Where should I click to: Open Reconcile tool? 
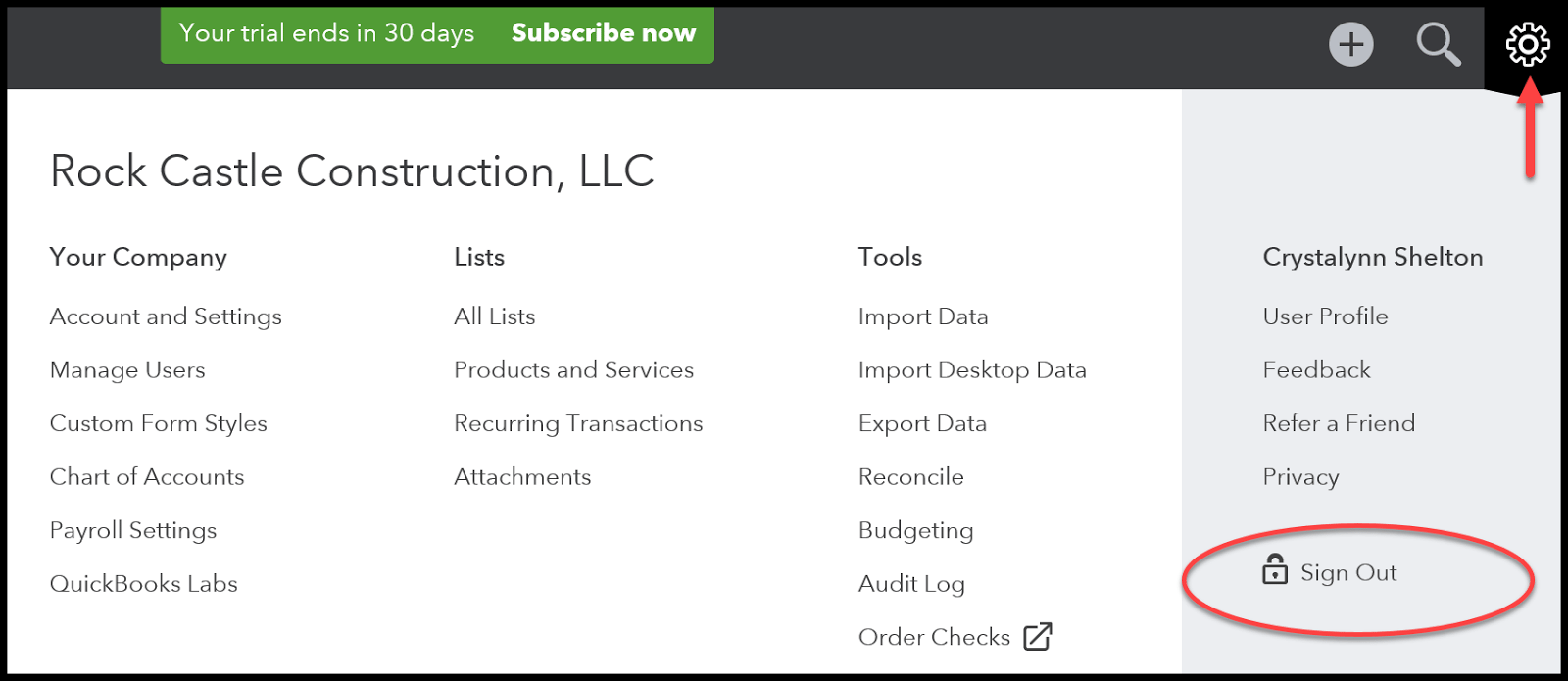911,477
